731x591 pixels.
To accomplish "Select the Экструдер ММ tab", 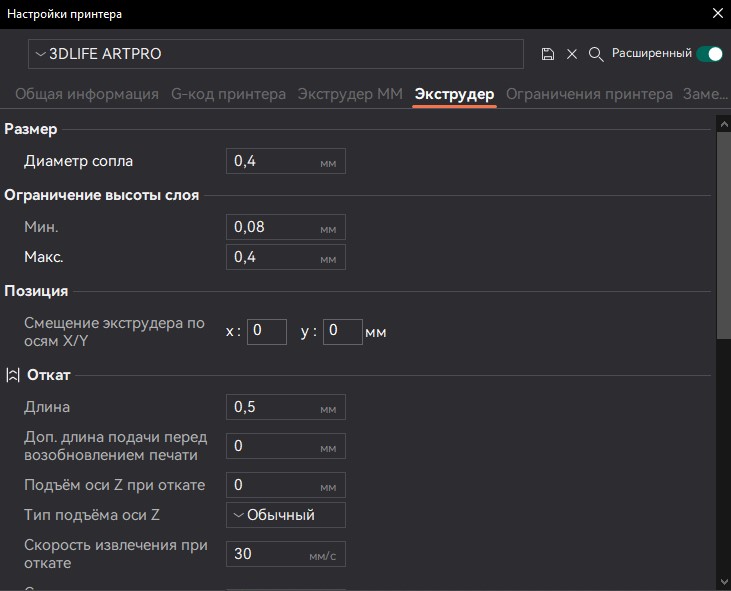I will point(350,94).
